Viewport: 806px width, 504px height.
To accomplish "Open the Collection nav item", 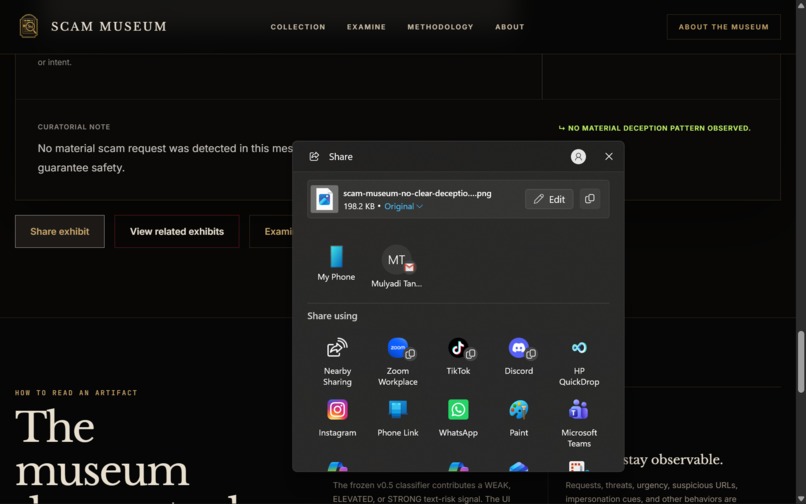I will point(298,27).
